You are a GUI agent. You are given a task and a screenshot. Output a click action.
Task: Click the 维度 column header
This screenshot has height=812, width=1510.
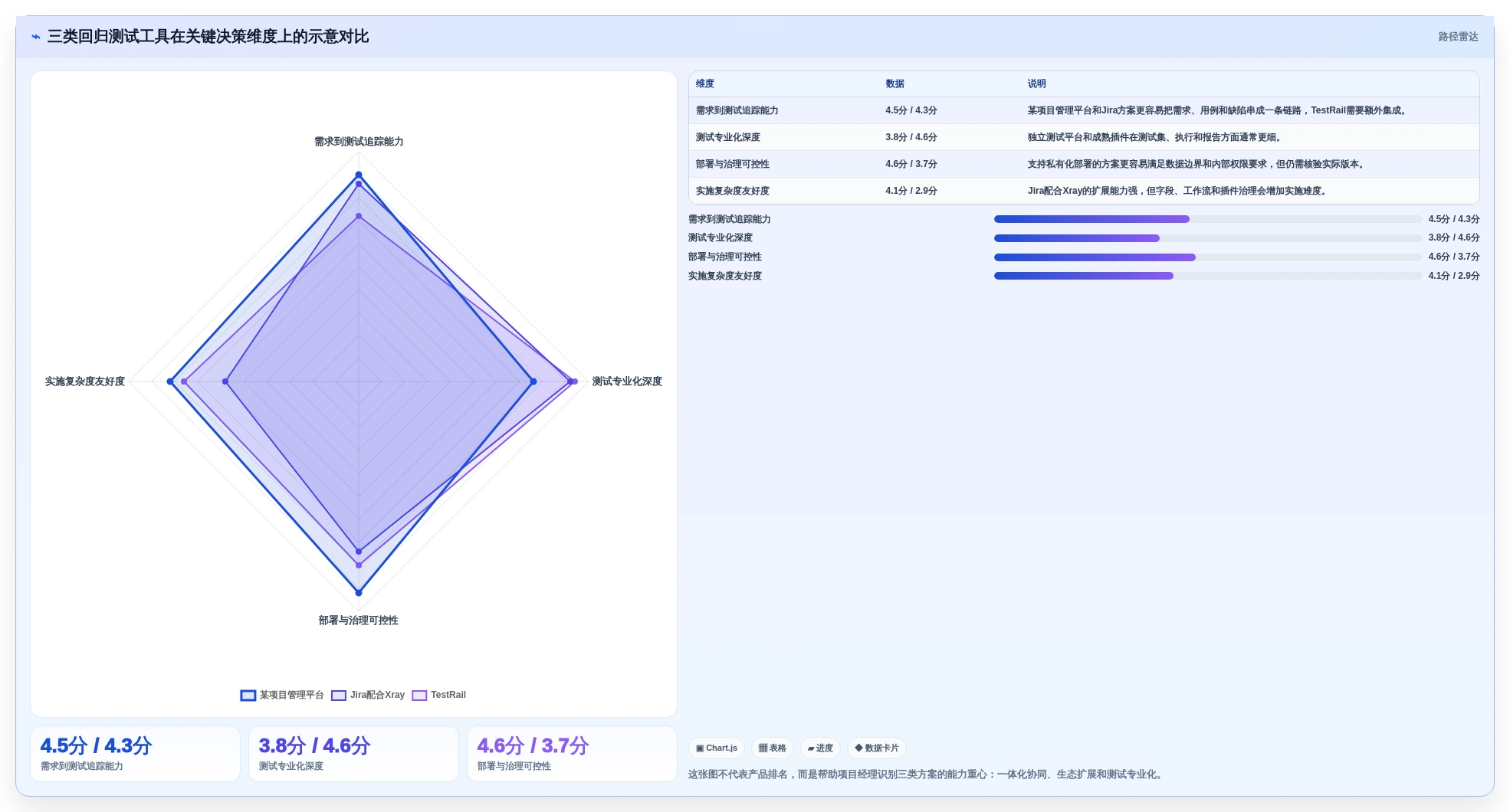tap(705, 84)
